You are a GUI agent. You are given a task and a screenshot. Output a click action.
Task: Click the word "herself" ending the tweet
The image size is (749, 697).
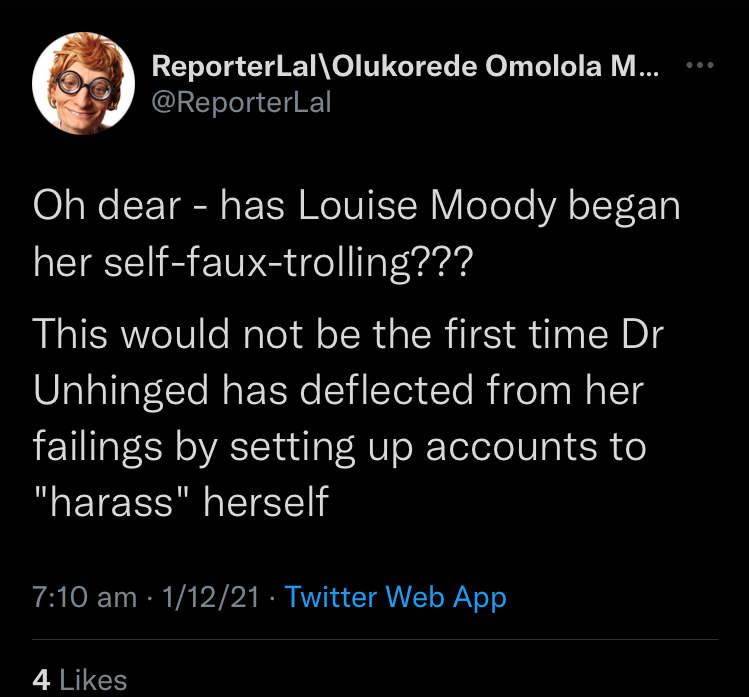pyautogui.click(x=265, y=502)
